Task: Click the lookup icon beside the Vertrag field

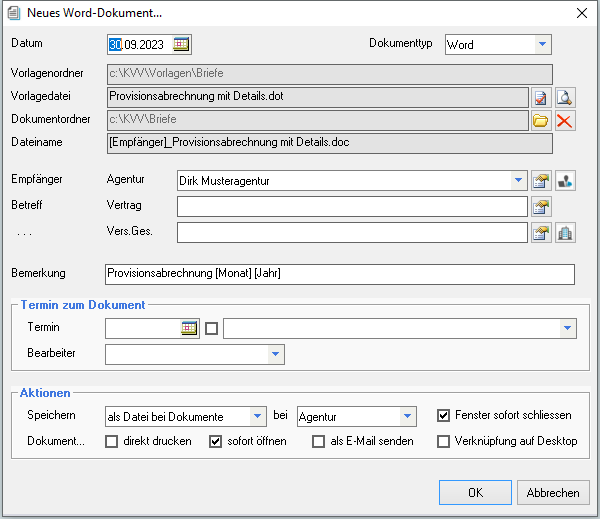Action: tap(541, 207)
